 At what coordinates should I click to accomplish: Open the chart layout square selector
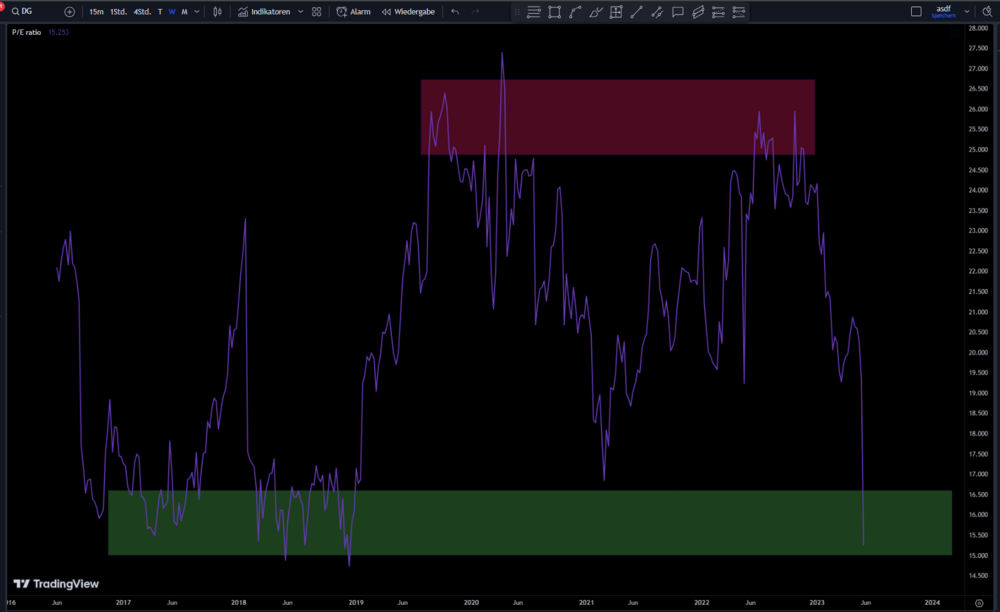tap(916, 11)
